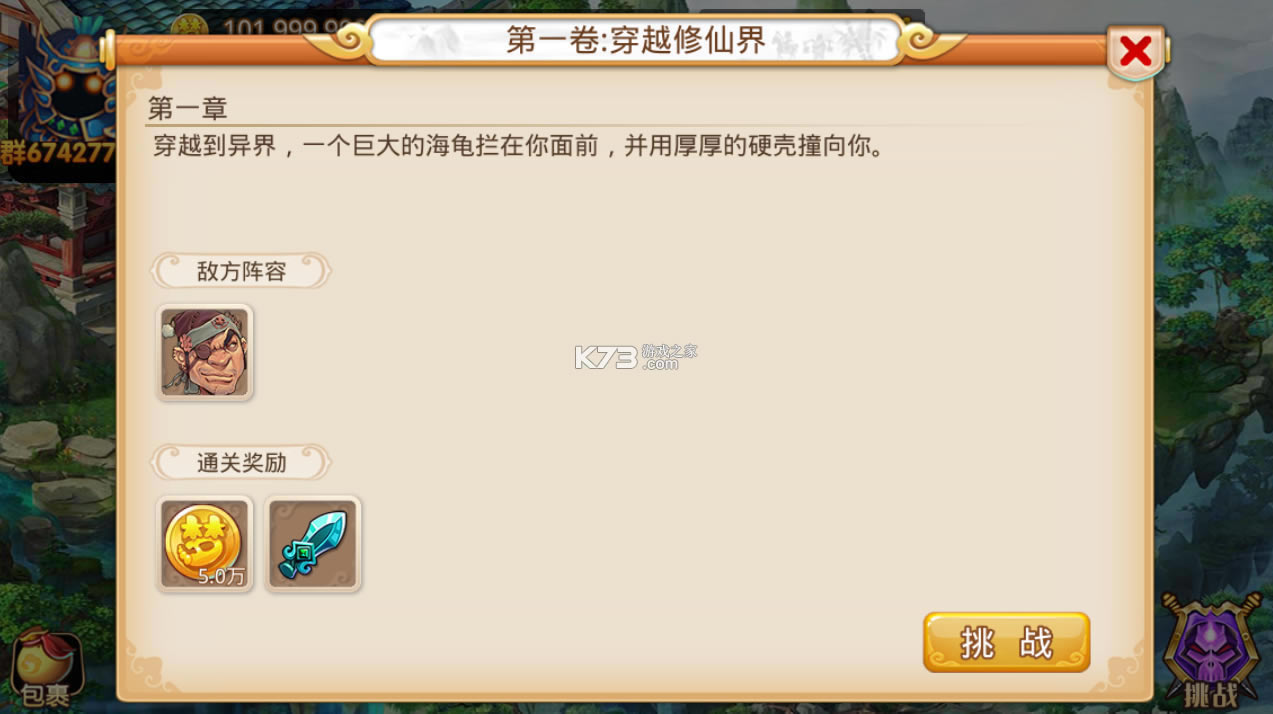The height and width of the screenshot is (714, 1273).
Task: Click the golden swirl right of title
Action: (x=931, y=41)
